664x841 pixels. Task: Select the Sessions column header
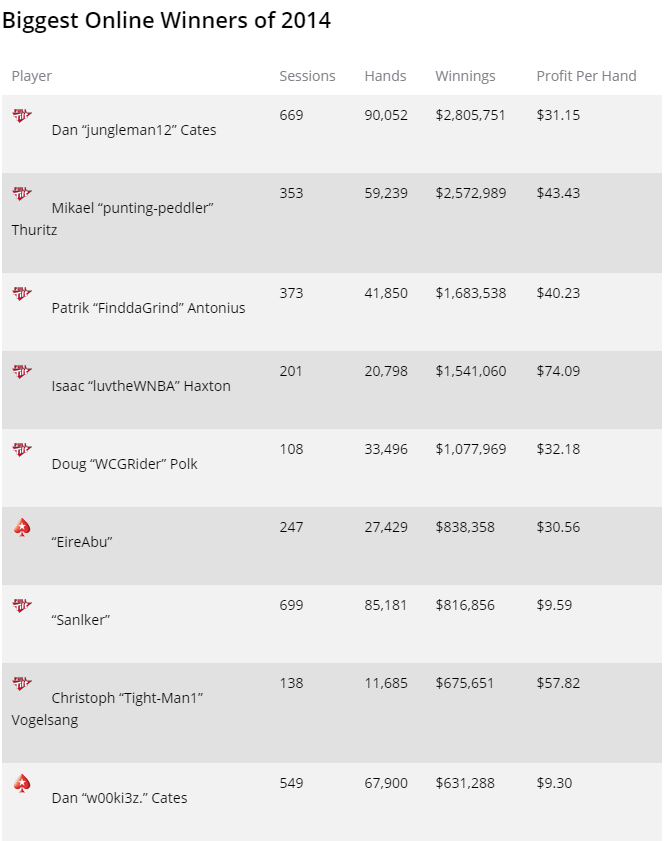point(307,76)
